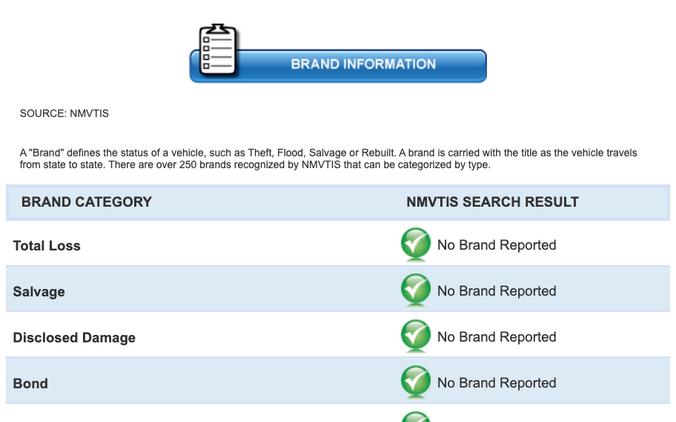Select the Total Loss category label
The height and width of the screenshot is (422, 676).
pyautogui.click(x=47, y=246)
